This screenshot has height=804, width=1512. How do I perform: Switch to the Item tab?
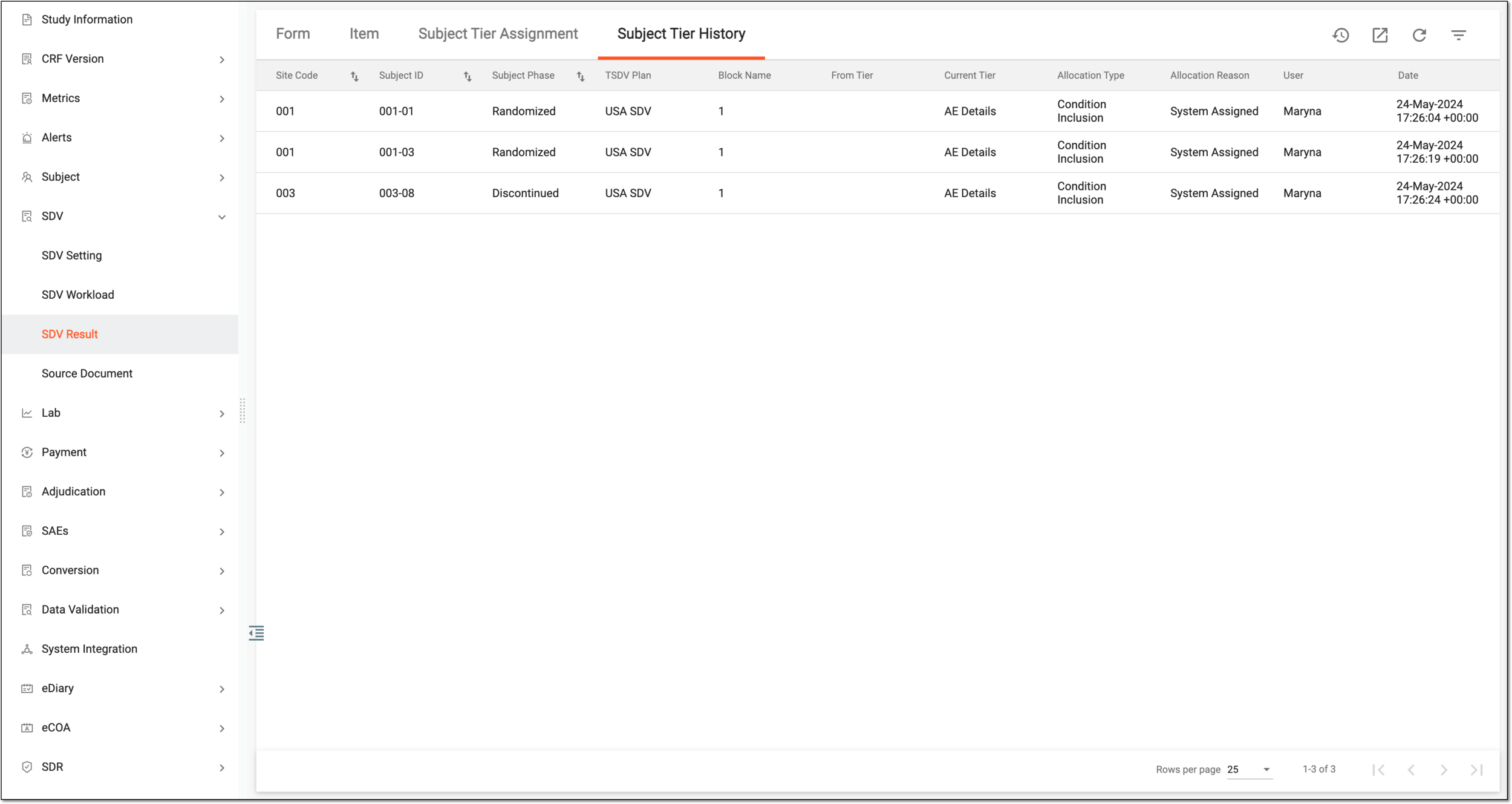[x=364, y=34]
